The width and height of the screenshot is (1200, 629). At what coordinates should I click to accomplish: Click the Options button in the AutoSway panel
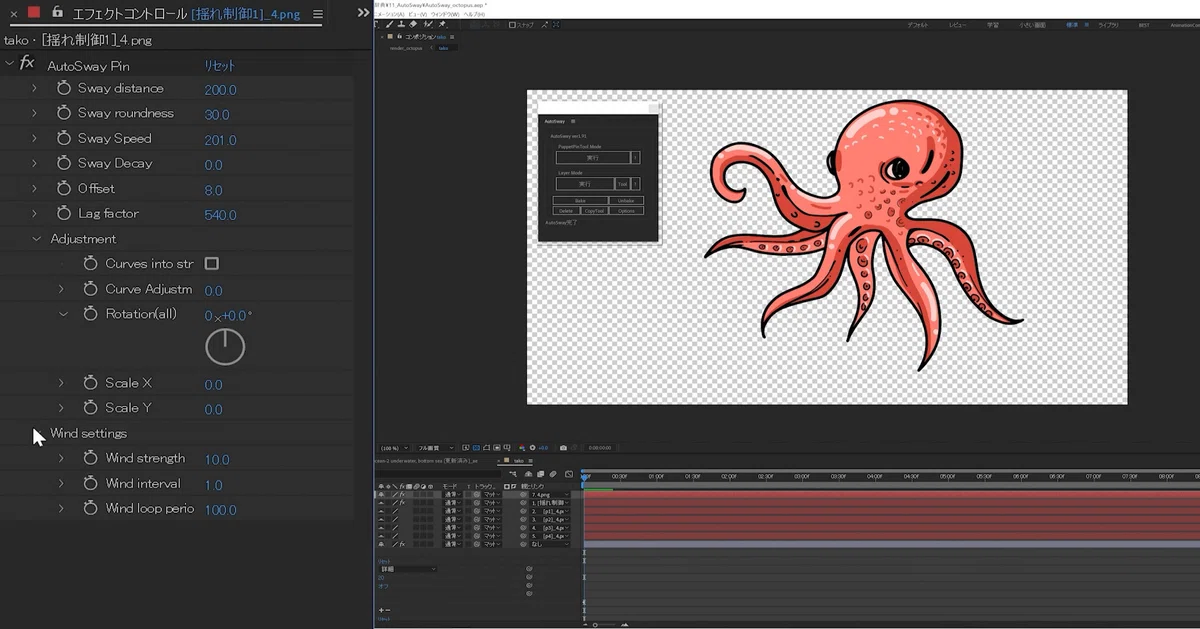(x=626, y=211)
